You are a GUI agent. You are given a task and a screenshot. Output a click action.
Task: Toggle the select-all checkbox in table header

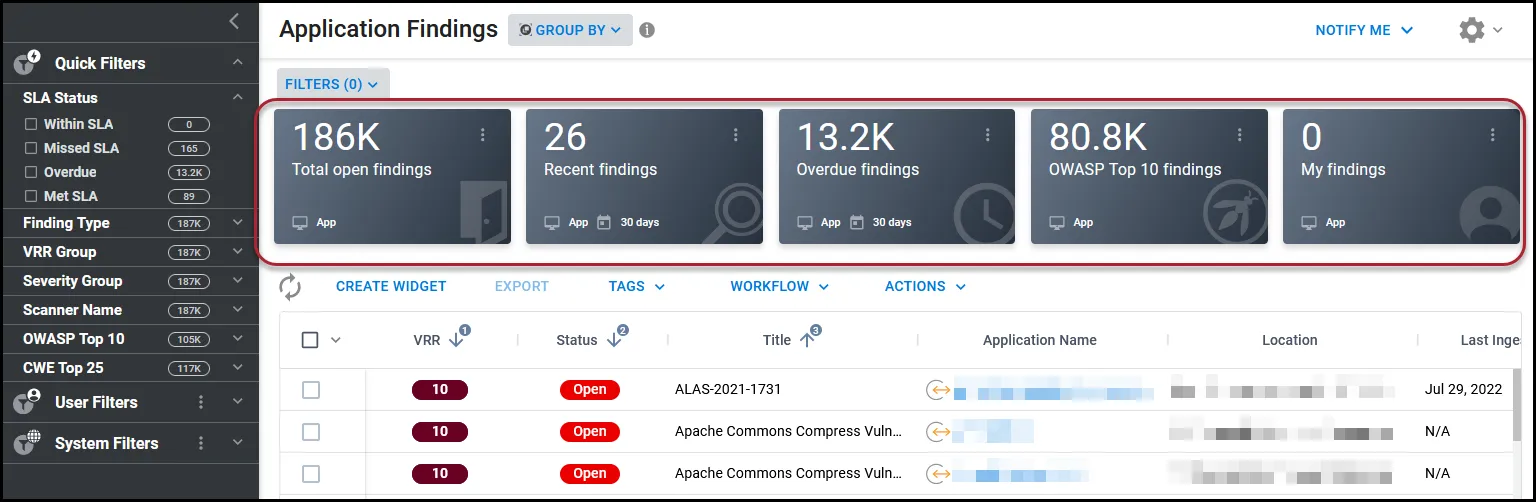[310, 340]
